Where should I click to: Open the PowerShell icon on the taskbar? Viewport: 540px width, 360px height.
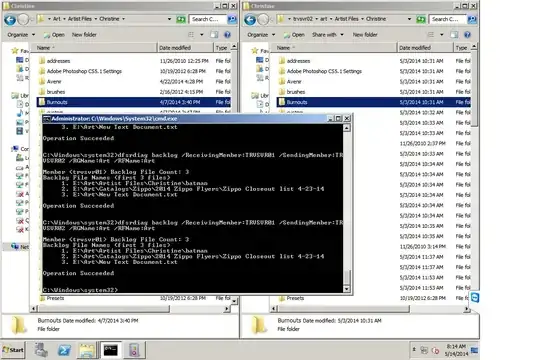click(64, 350)
